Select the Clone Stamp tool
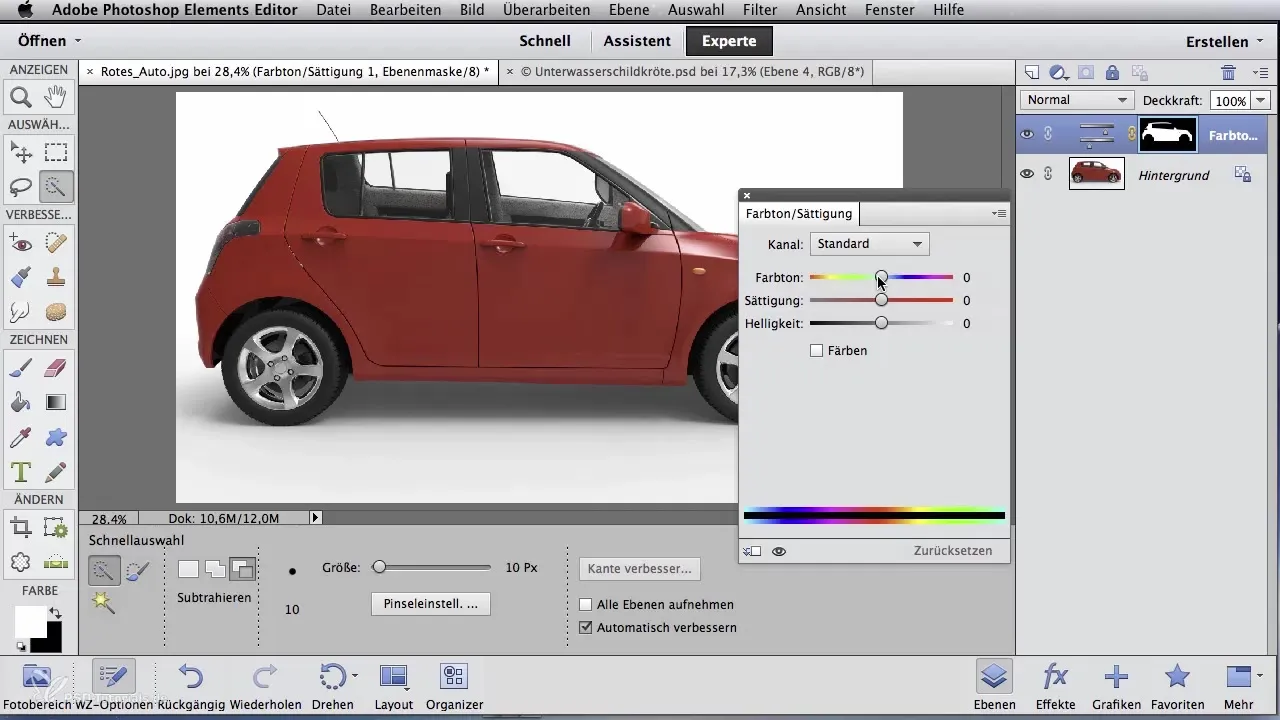1280x720 pixels. 56,277
